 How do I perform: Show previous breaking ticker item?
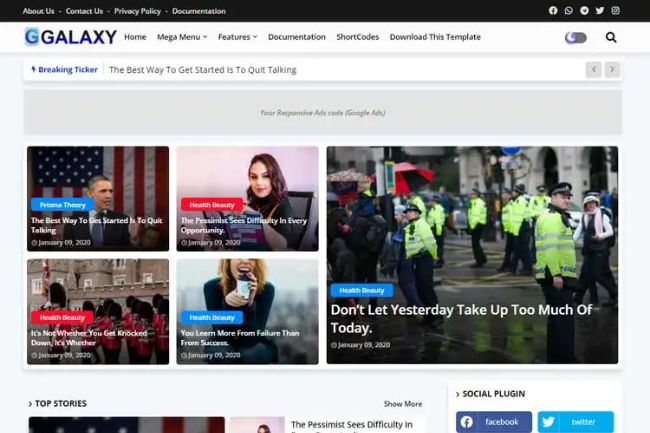pyautogui.click(x=594, y=70)
